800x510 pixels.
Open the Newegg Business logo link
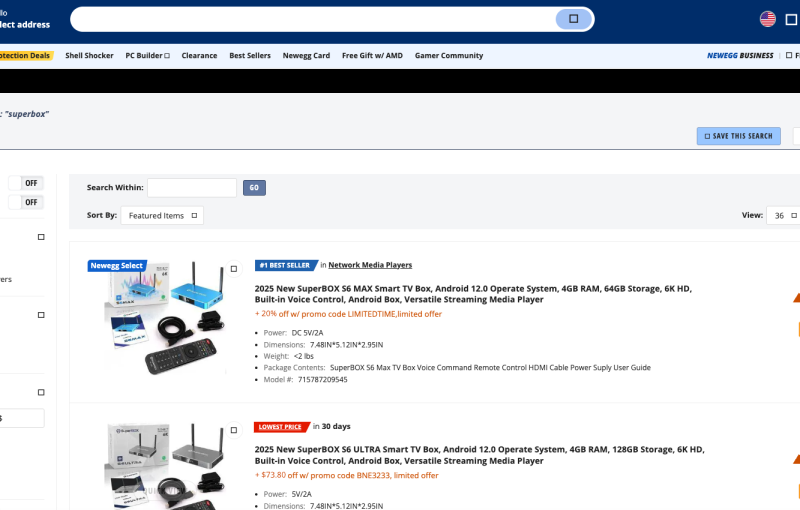coord(740,56)
